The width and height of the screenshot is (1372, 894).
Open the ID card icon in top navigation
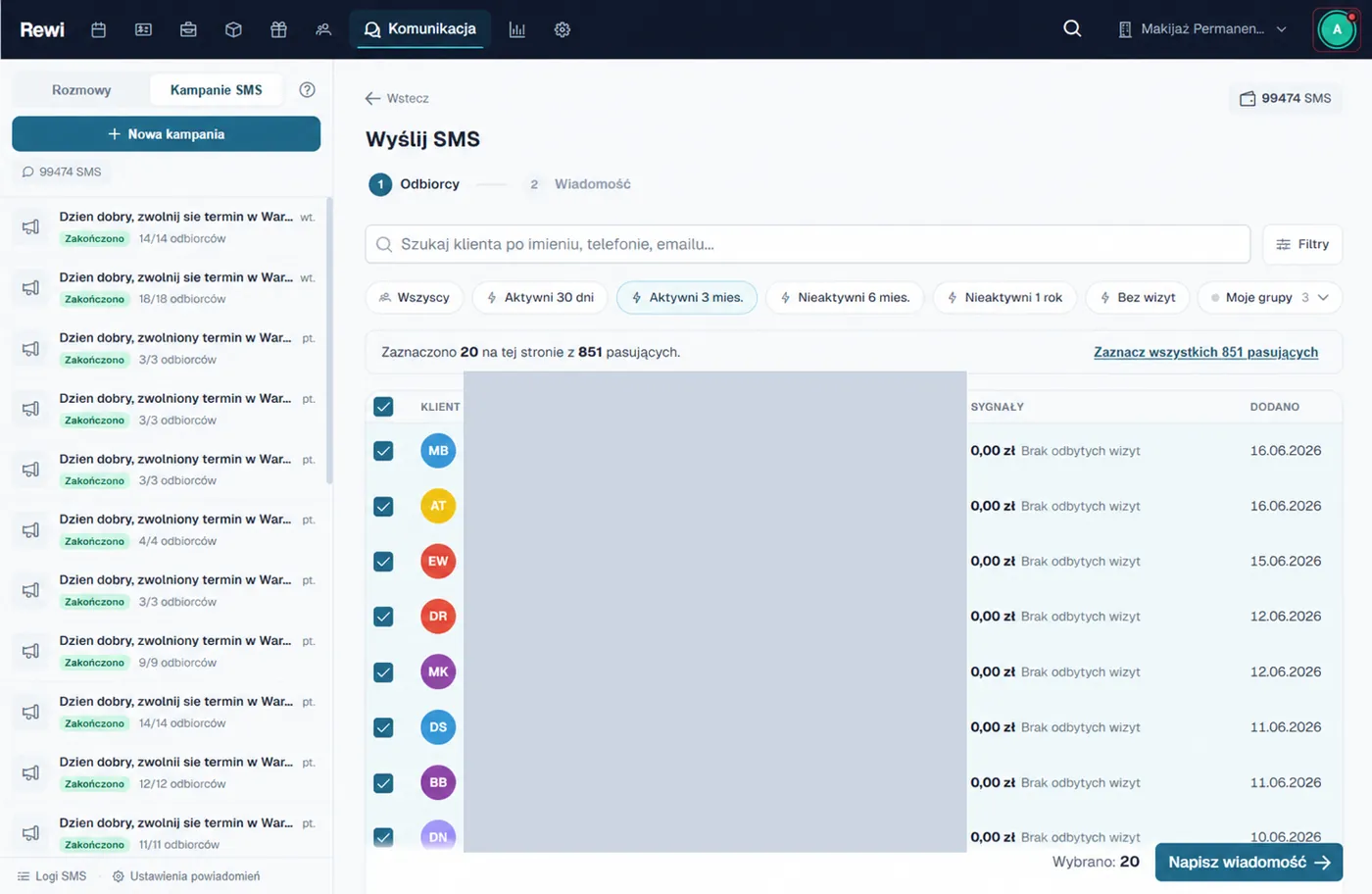[x=143, y=29]
